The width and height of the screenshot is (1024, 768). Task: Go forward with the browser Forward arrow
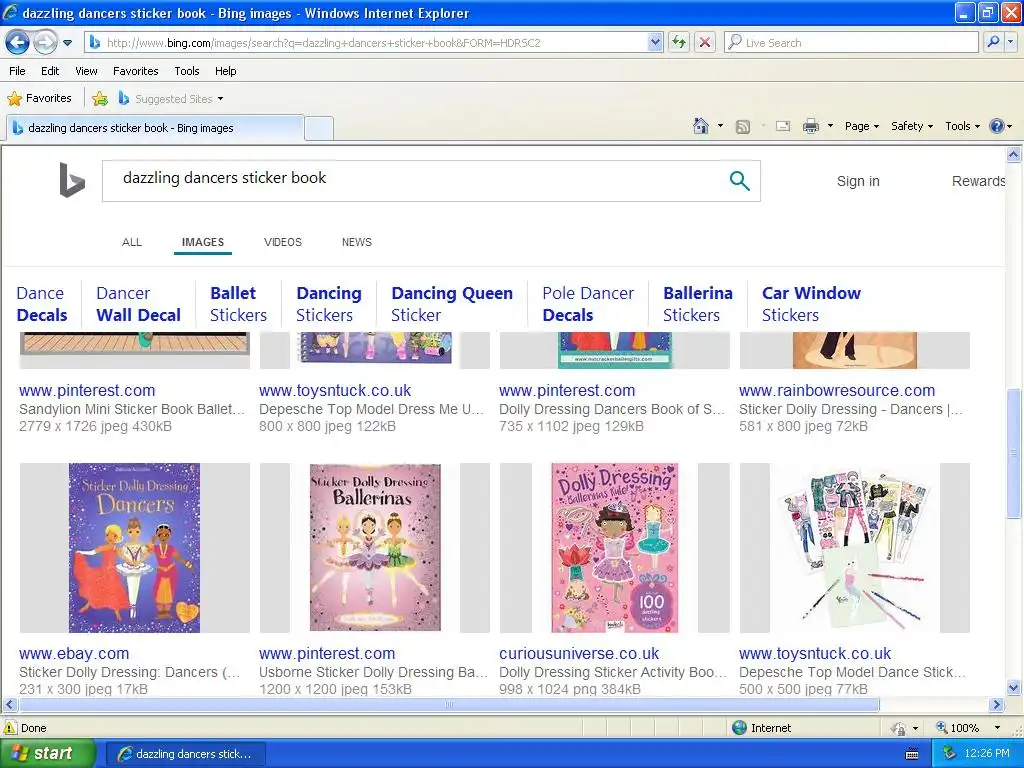44,43
